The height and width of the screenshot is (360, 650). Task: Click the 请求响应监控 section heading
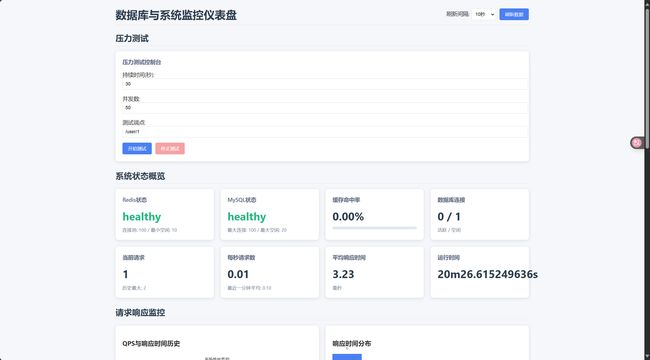(x=140, y=313)
